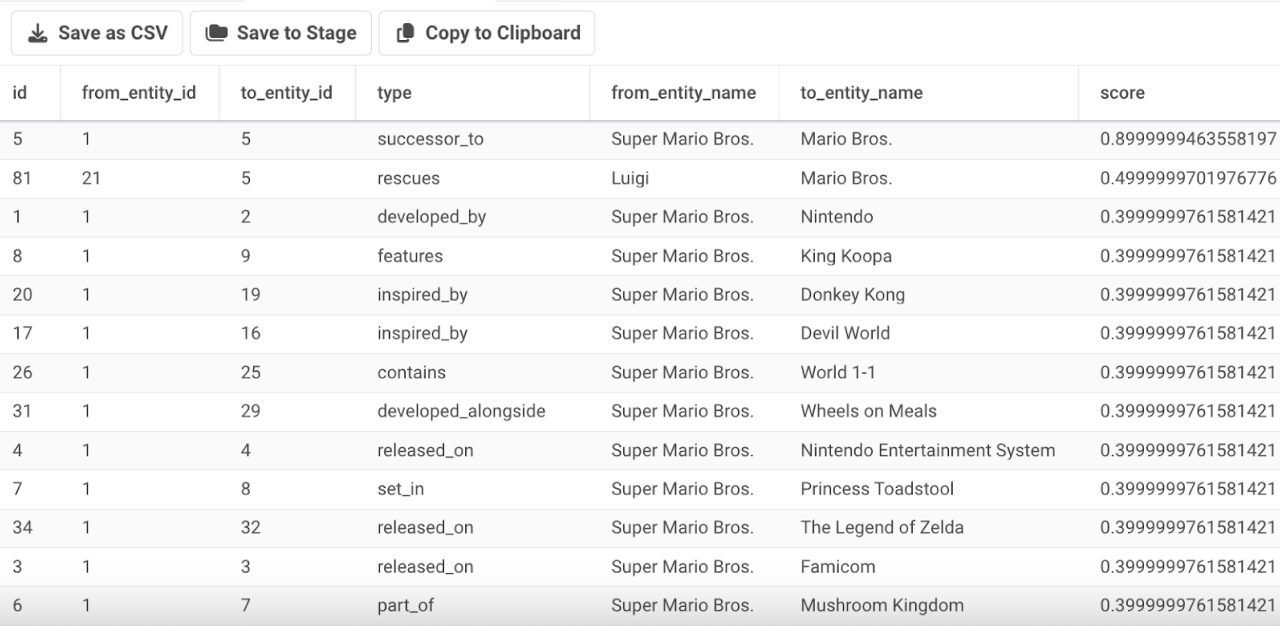Click the to_entity_id column header
Image resolution: width=1280 pixels, height=626 pixels.
pos(286,93)
